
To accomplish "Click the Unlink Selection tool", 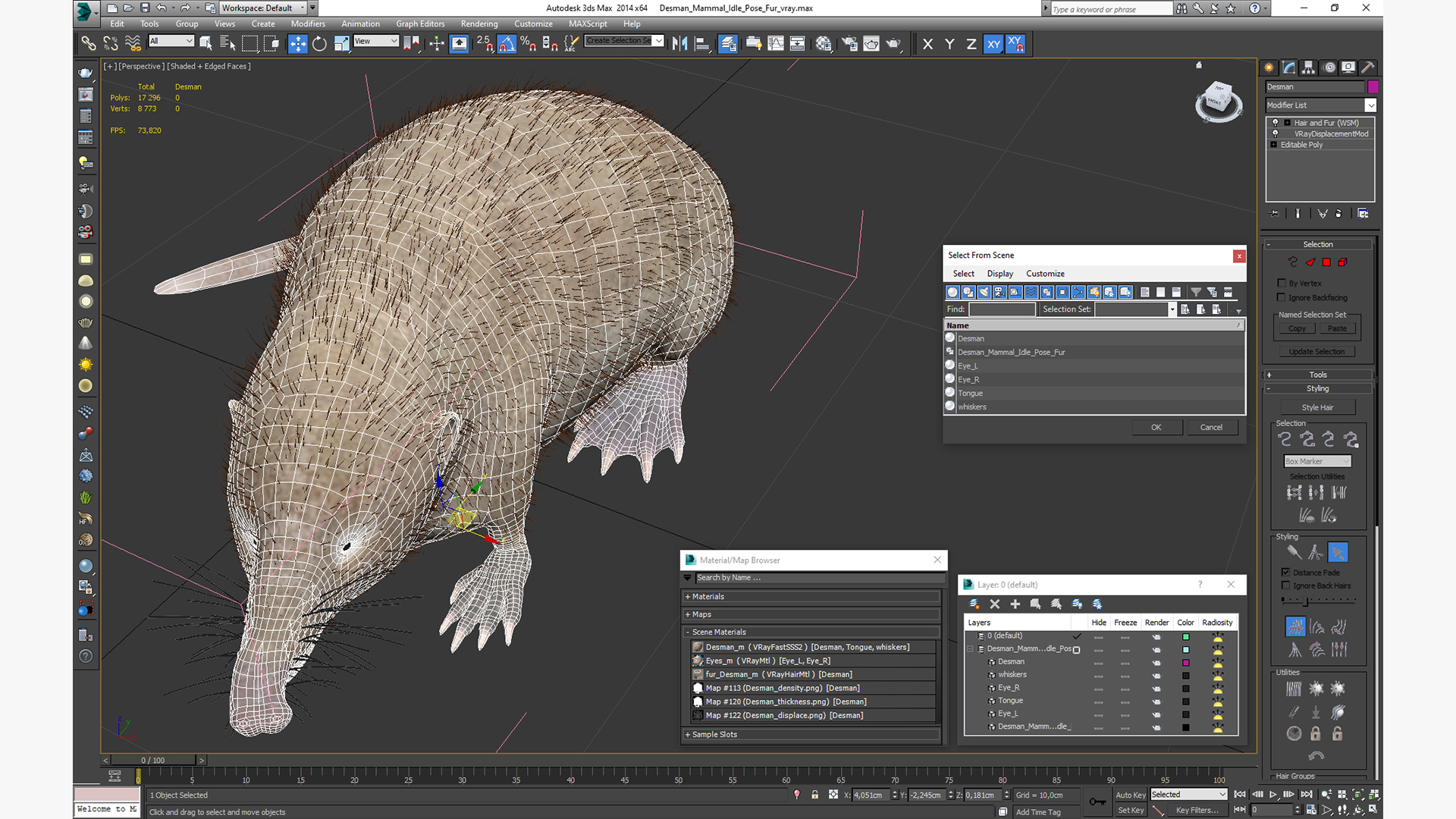I will pos(111,44).
